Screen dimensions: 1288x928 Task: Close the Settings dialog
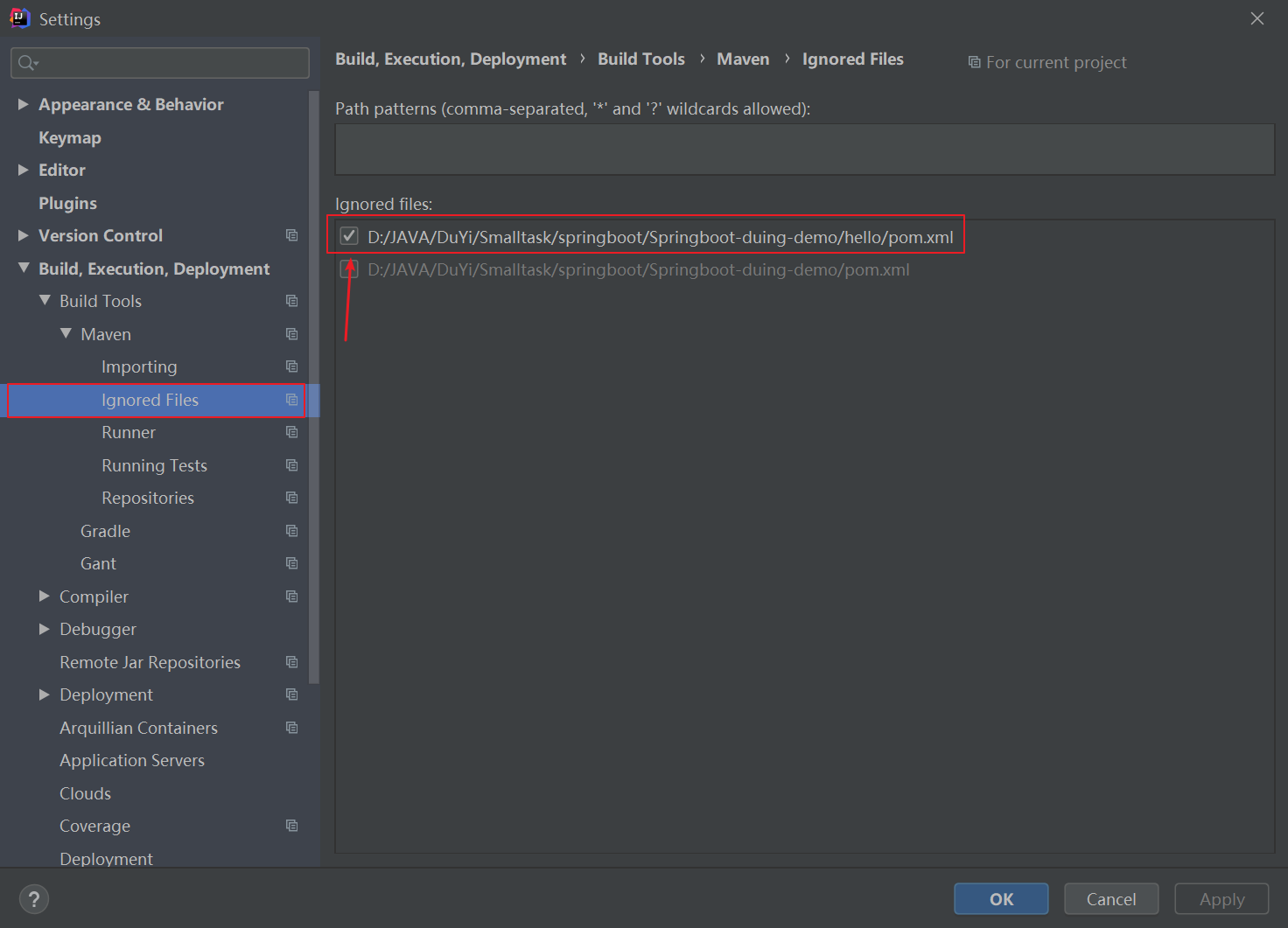pyautogui.click(x=1257, y=18)
